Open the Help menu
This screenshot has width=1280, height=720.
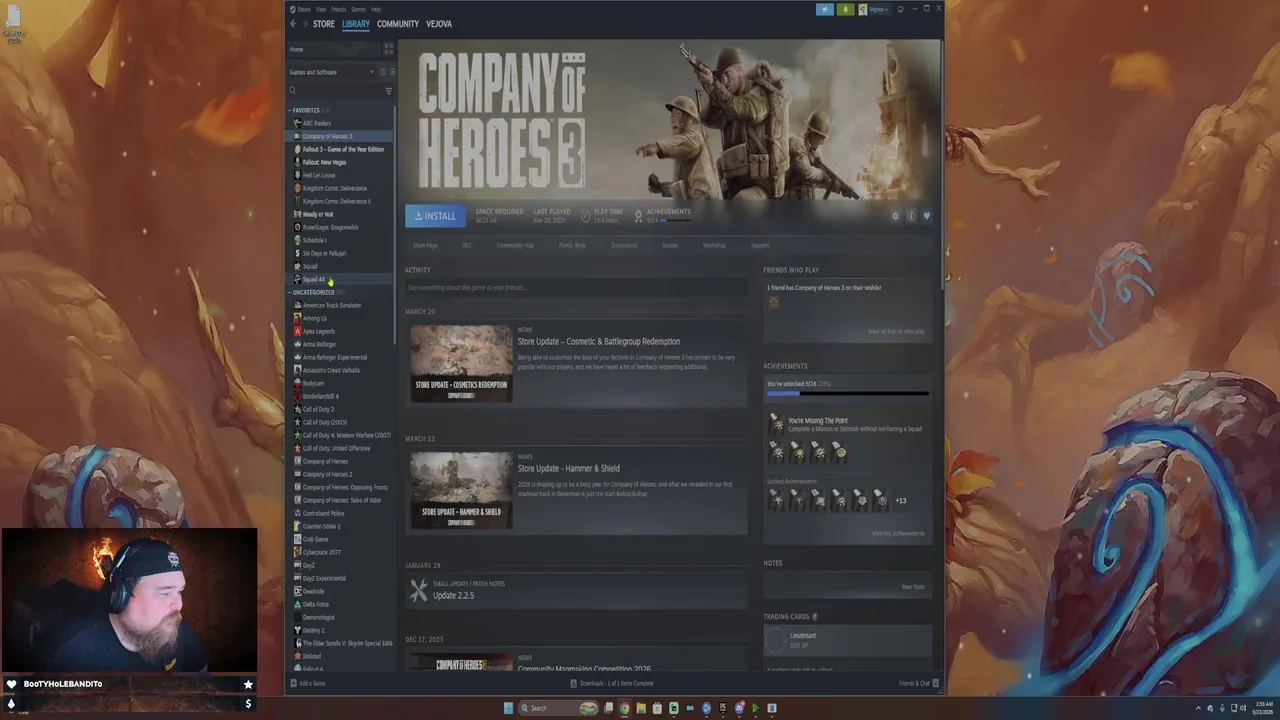[x=376, y=9]
